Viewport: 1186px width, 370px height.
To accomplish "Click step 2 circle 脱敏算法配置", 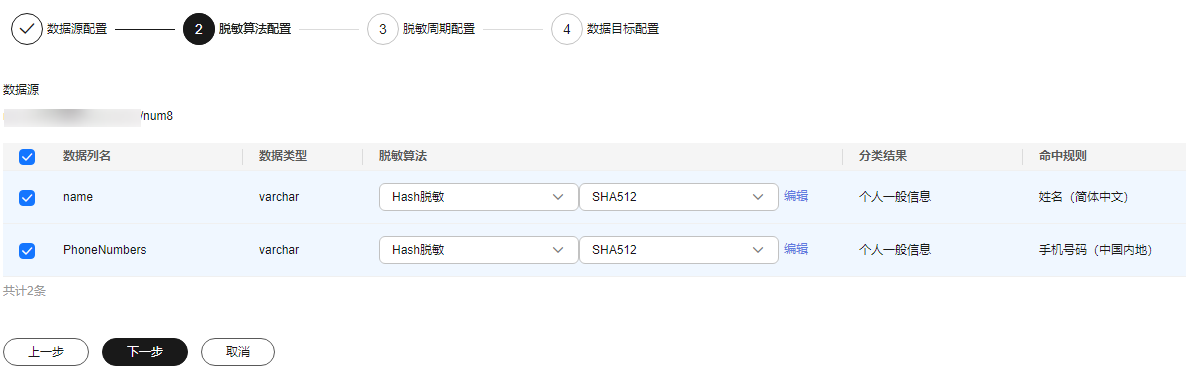I will tap(199, 29).
